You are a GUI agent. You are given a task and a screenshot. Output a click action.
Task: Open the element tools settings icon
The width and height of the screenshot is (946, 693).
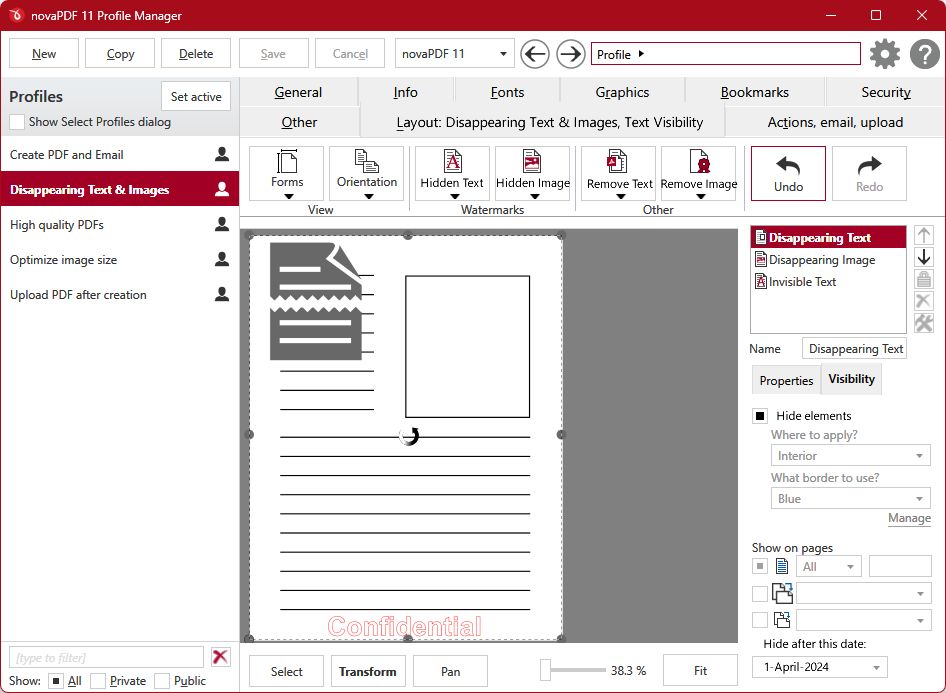point(924,323)
